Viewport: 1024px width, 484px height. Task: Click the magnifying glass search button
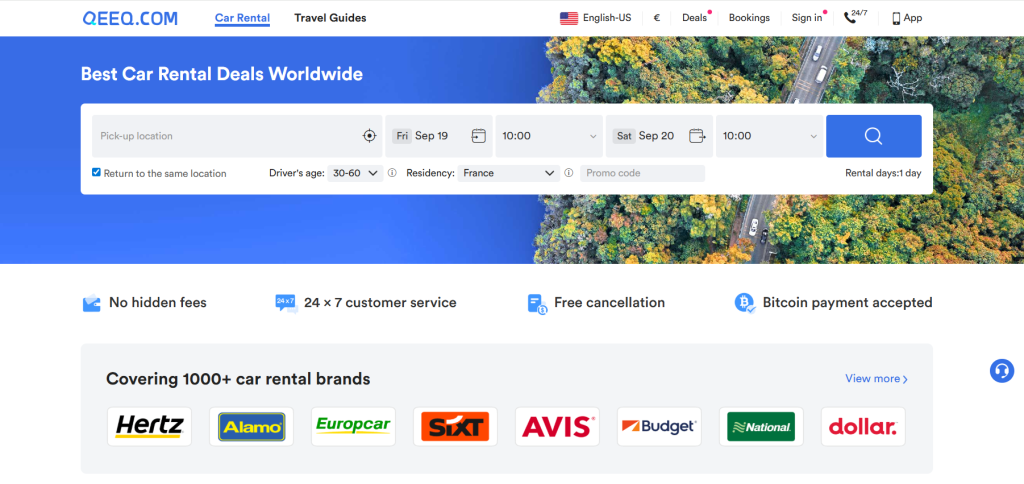pyautogui.click(x=873, y=136)
